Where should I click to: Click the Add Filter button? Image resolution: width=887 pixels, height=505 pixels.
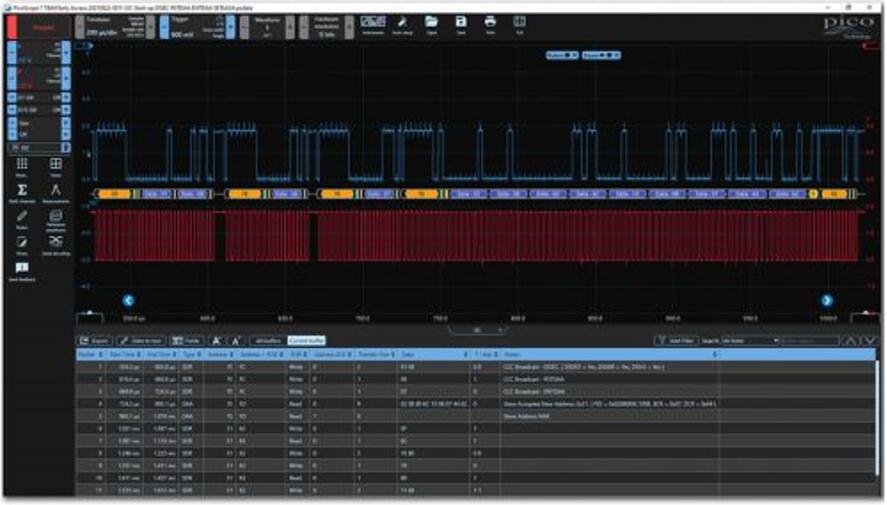pos(675,340)
